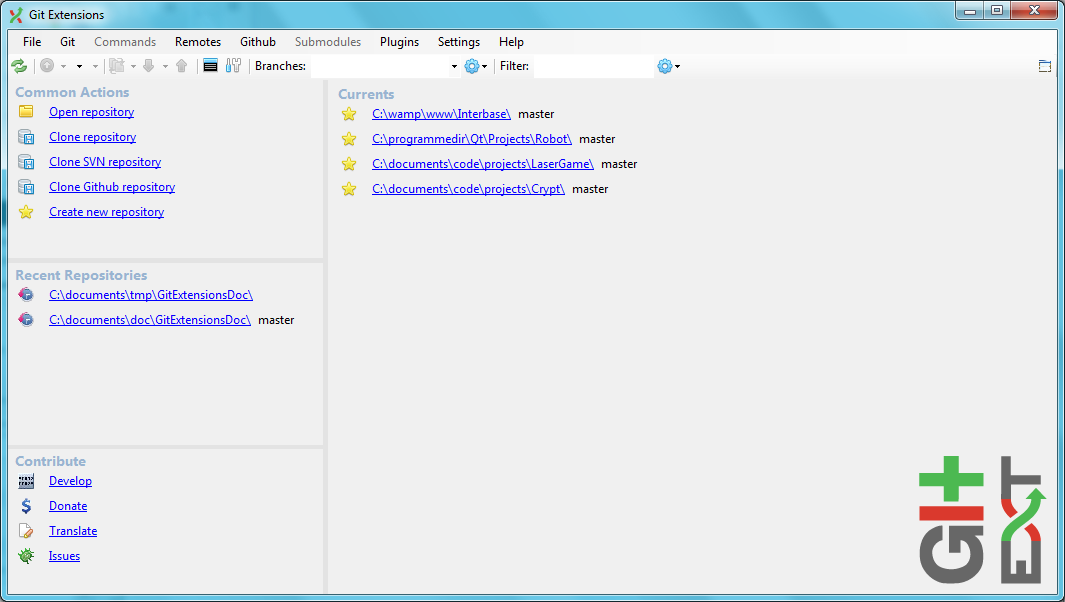
Task: Expand the Stash icon dropdown arrow
Action: tap(133, 67)
